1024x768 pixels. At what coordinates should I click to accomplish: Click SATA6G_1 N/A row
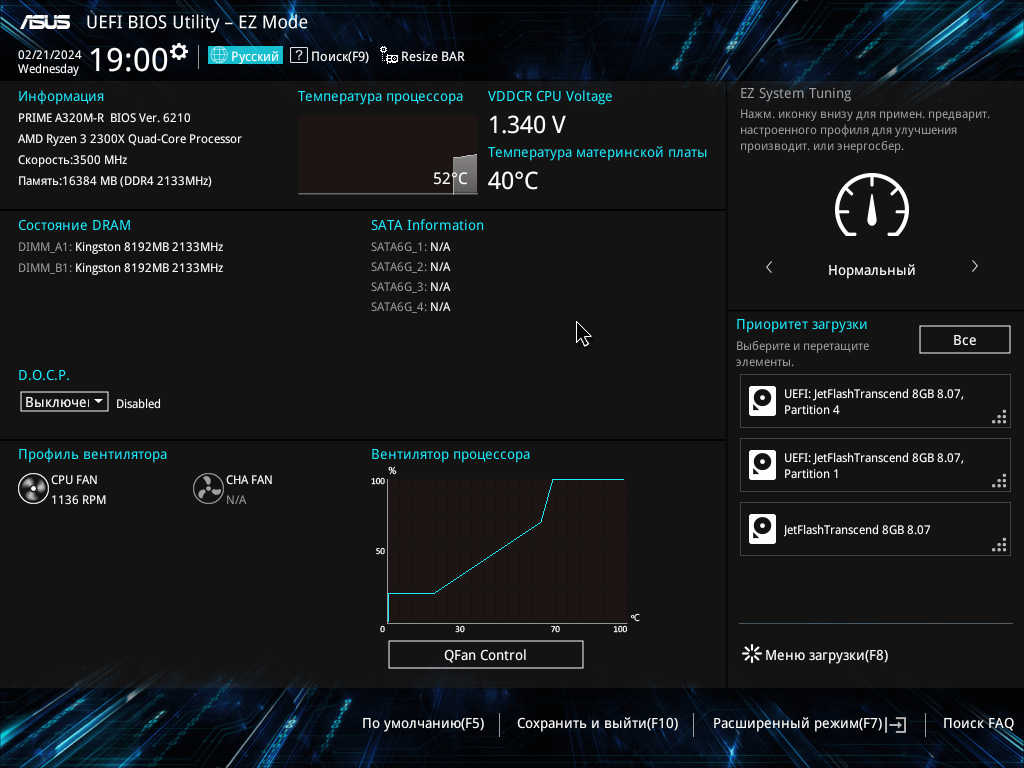[x=411, y=247]
